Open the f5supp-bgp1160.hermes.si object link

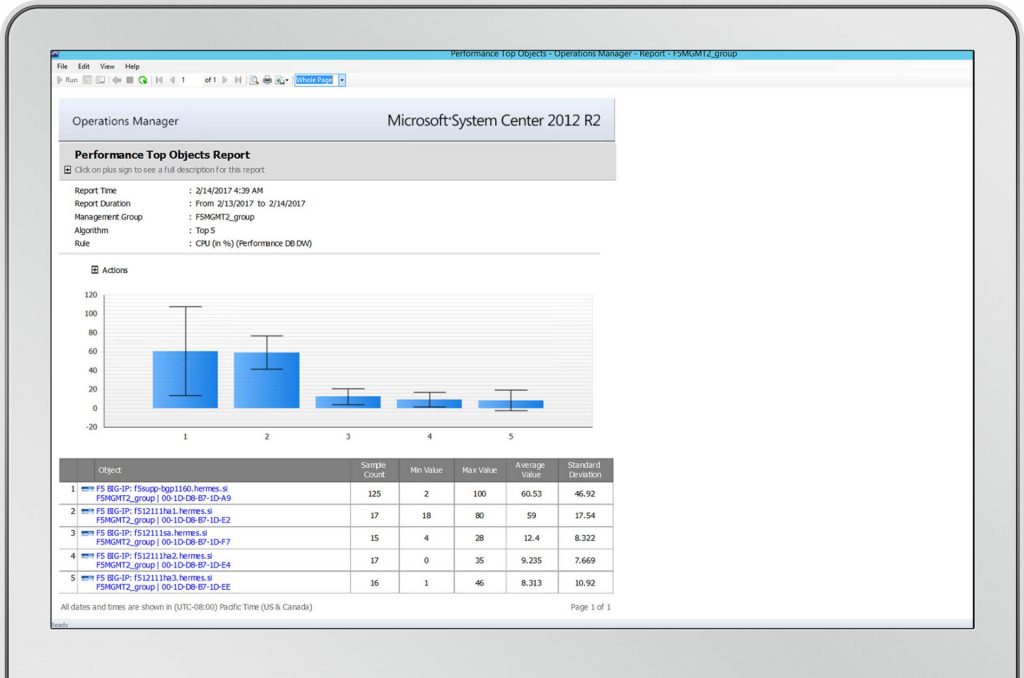(162, 489)
